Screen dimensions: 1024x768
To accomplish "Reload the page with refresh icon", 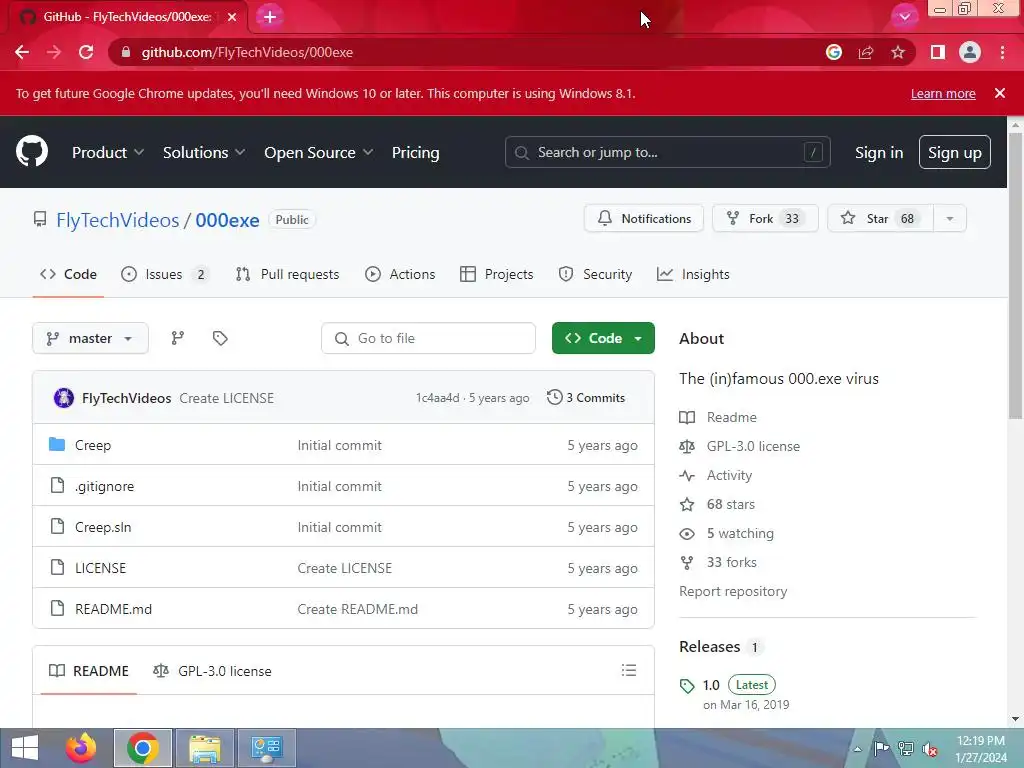I will [86, 52].
